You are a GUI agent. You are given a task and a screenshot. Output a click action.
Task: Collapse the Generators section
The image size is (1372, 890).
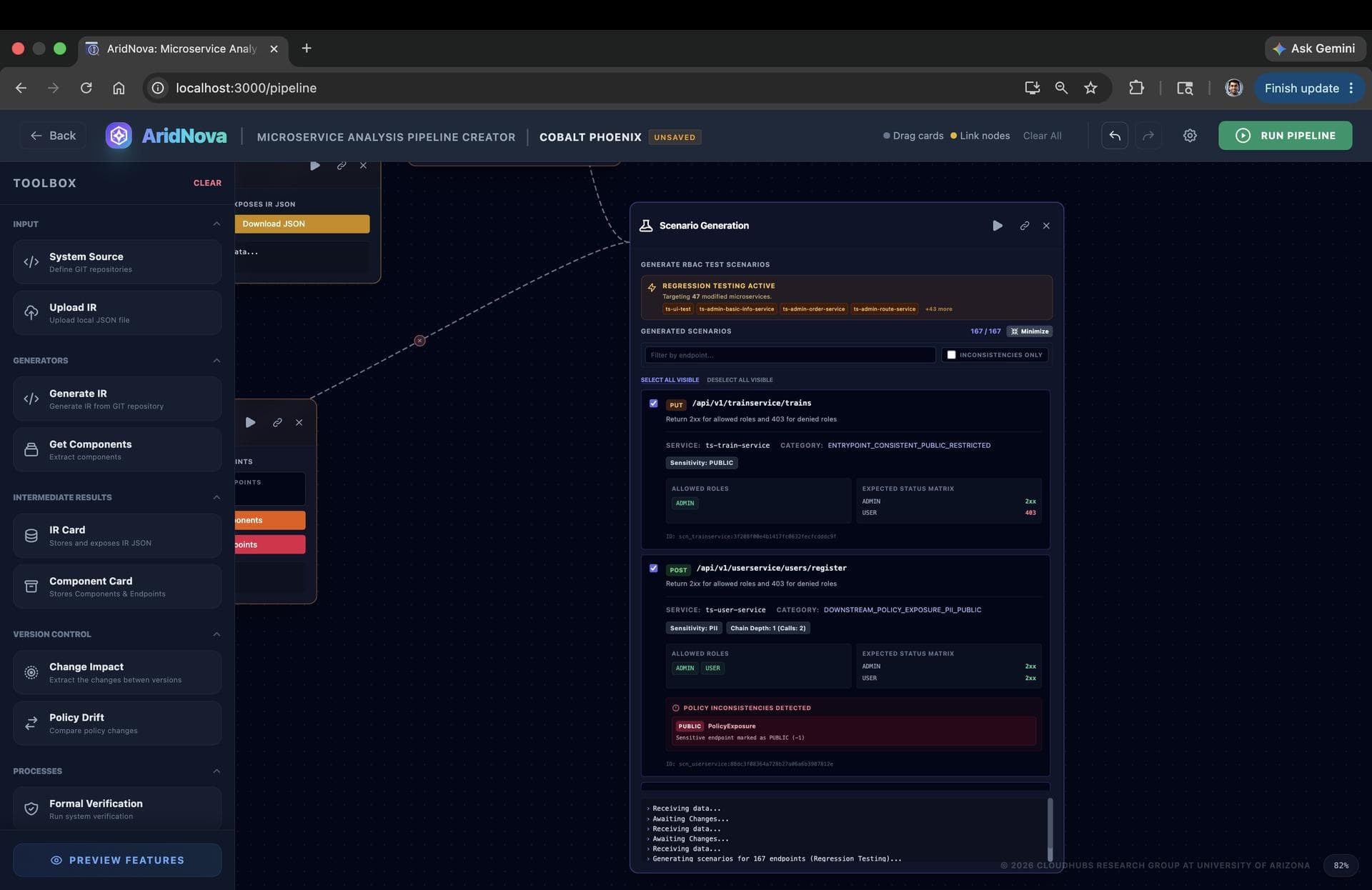(x=217, y=361)
